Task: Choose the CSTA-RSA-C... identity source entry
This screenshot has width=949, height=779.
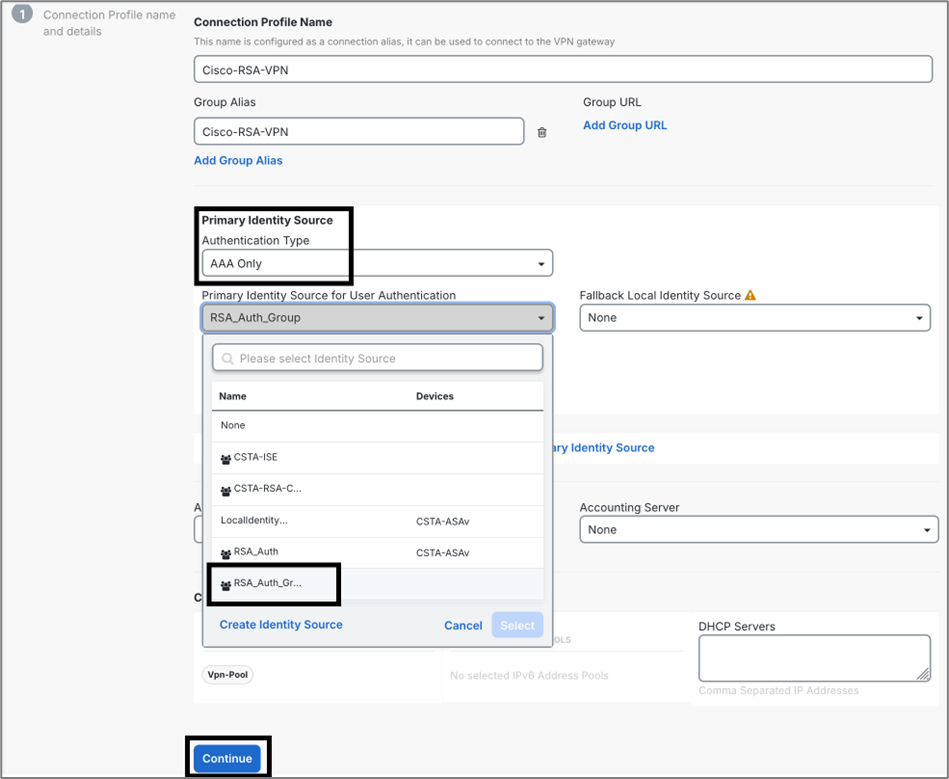Action: 267,489
